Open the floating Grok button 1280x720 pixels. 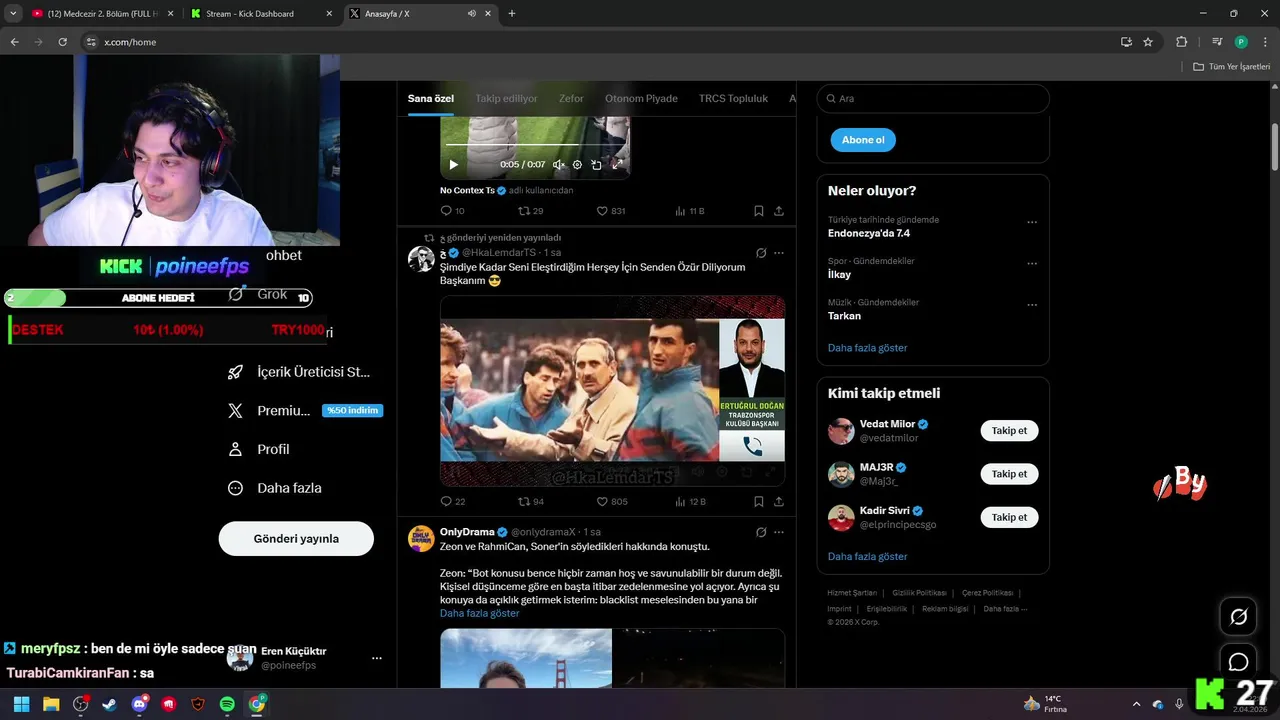pos(1238,617)
